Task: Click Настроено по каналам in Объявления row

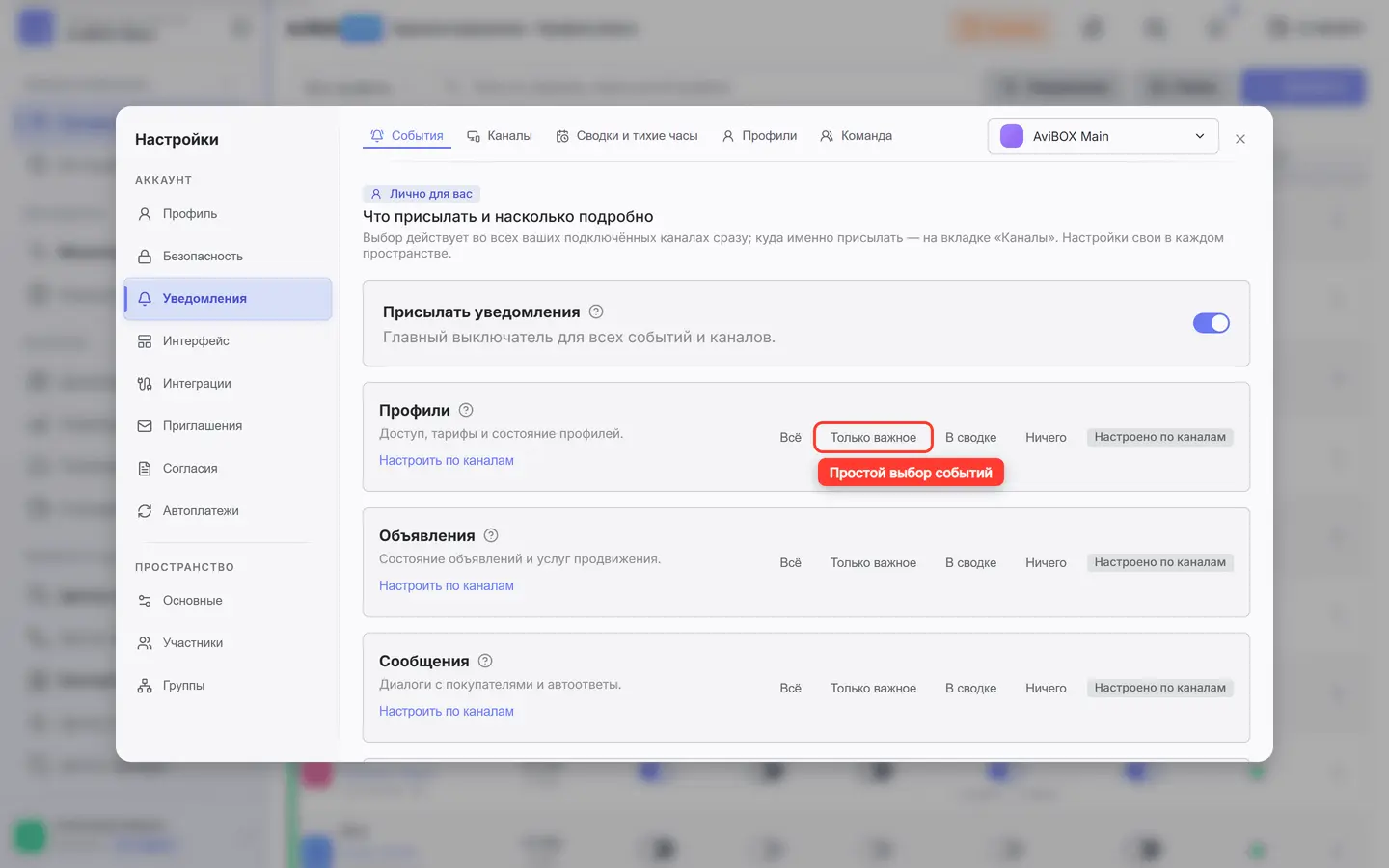Action: pyautogui.click(x=1160, y=562)
